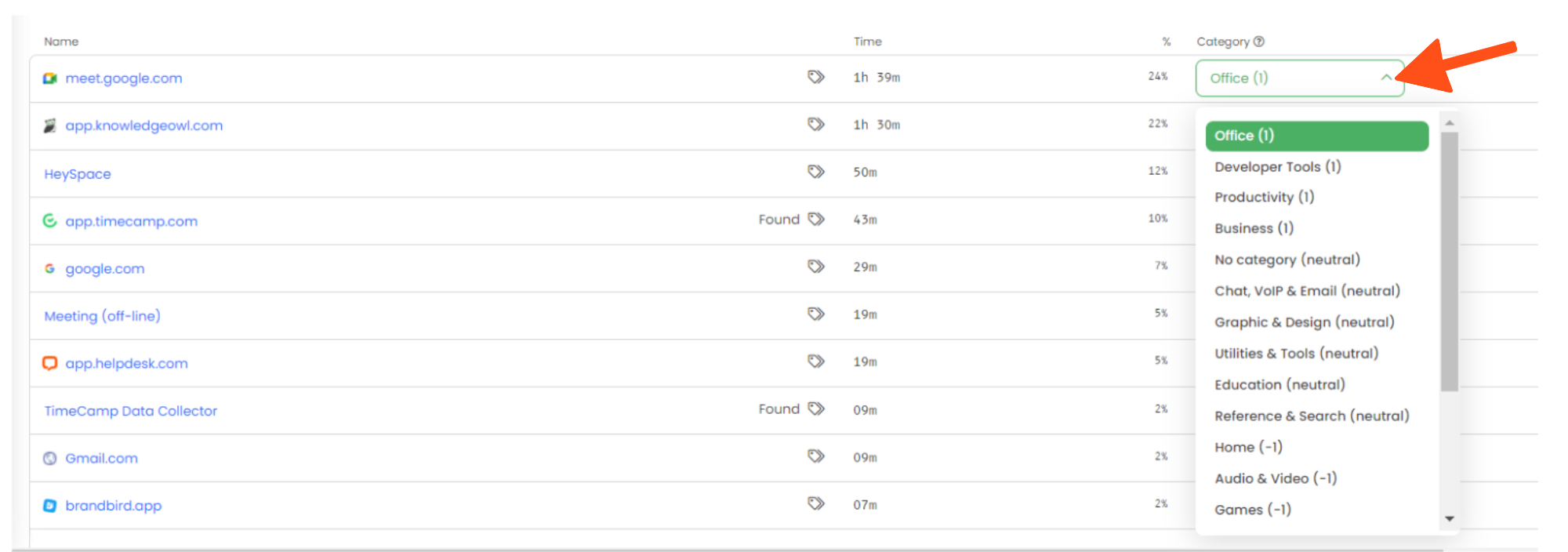Select Games (-1) category option

pos(1252,510)
